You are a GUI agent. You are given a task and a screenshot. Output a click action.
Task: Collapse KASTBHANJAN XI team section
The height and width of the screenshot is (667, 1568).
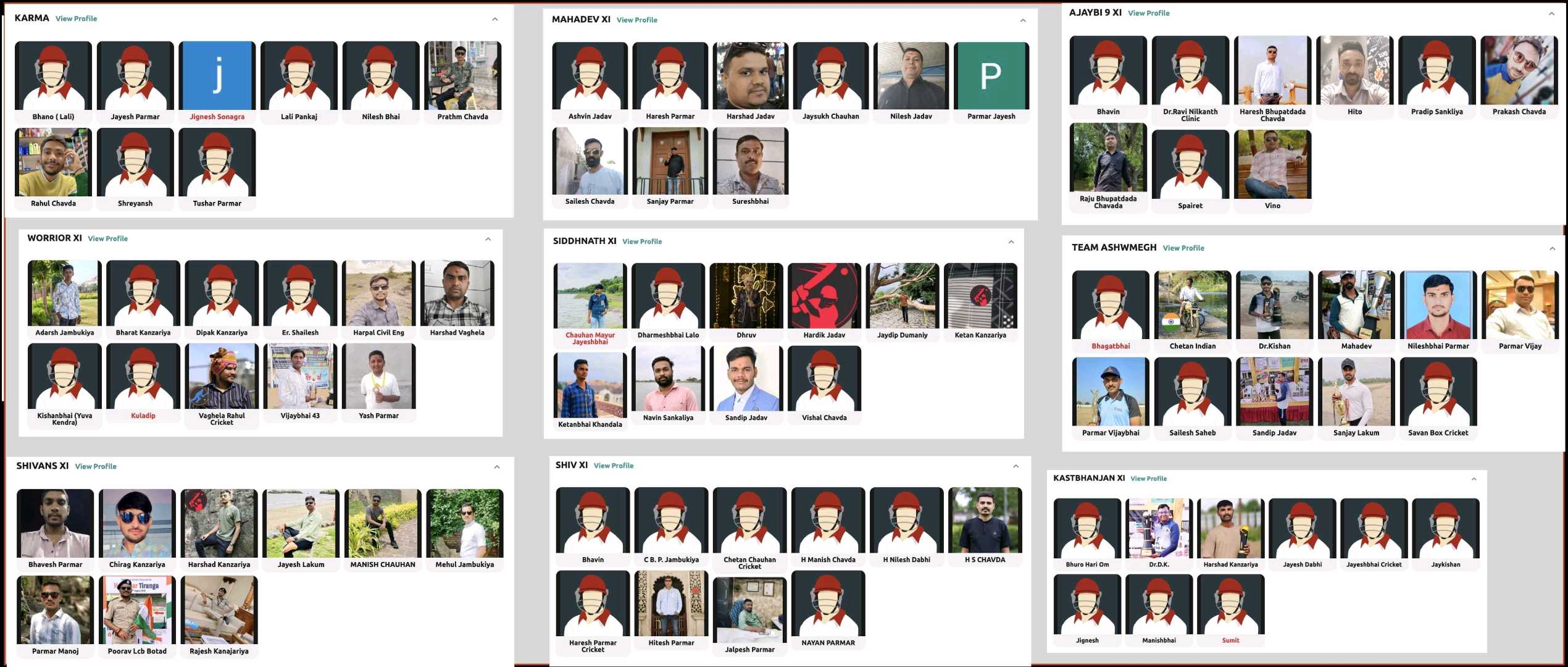coord(1474,479)
